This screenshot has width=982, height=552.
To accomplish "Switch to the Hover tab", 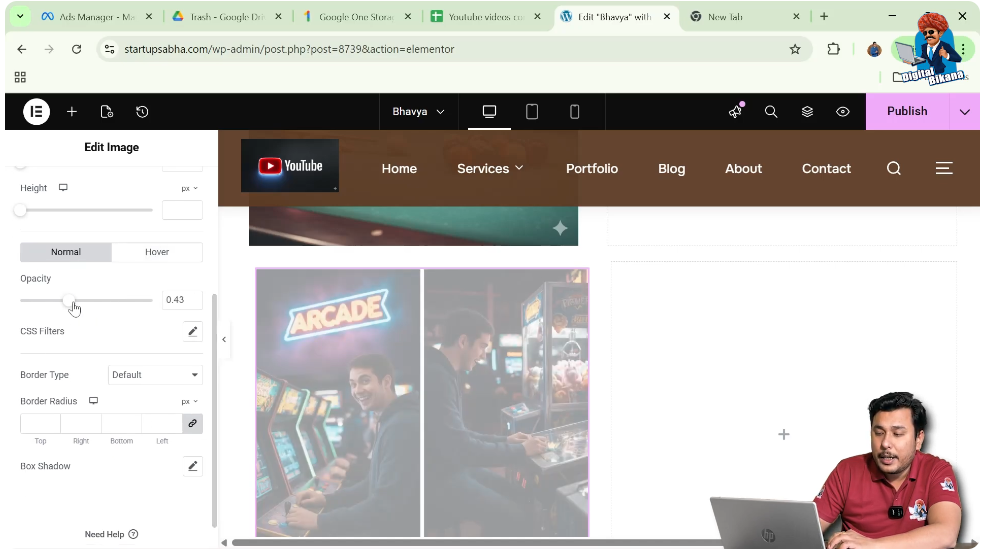I will [157, 252].
